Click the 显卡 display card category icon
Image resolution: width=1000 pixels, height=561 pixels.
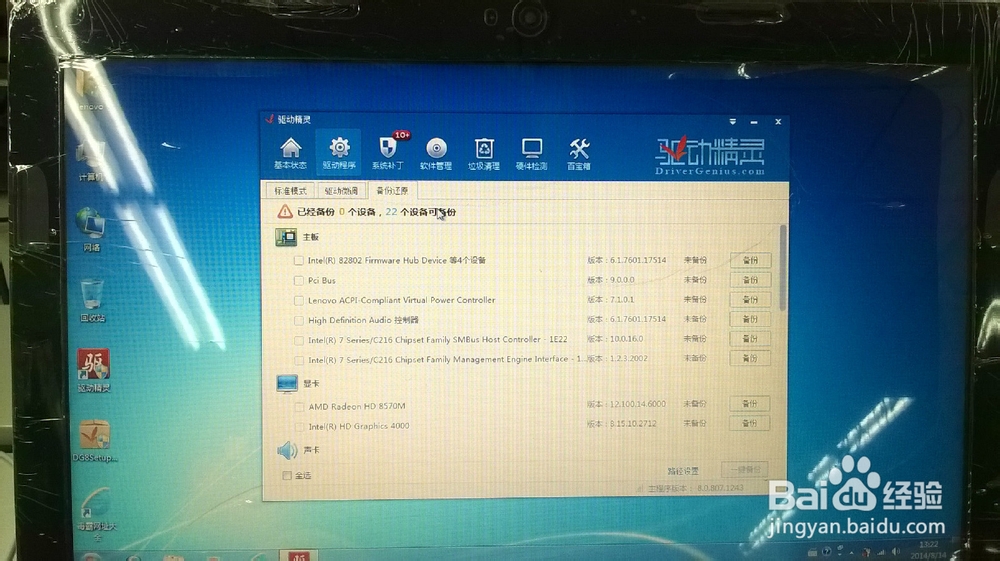point(287,384)
